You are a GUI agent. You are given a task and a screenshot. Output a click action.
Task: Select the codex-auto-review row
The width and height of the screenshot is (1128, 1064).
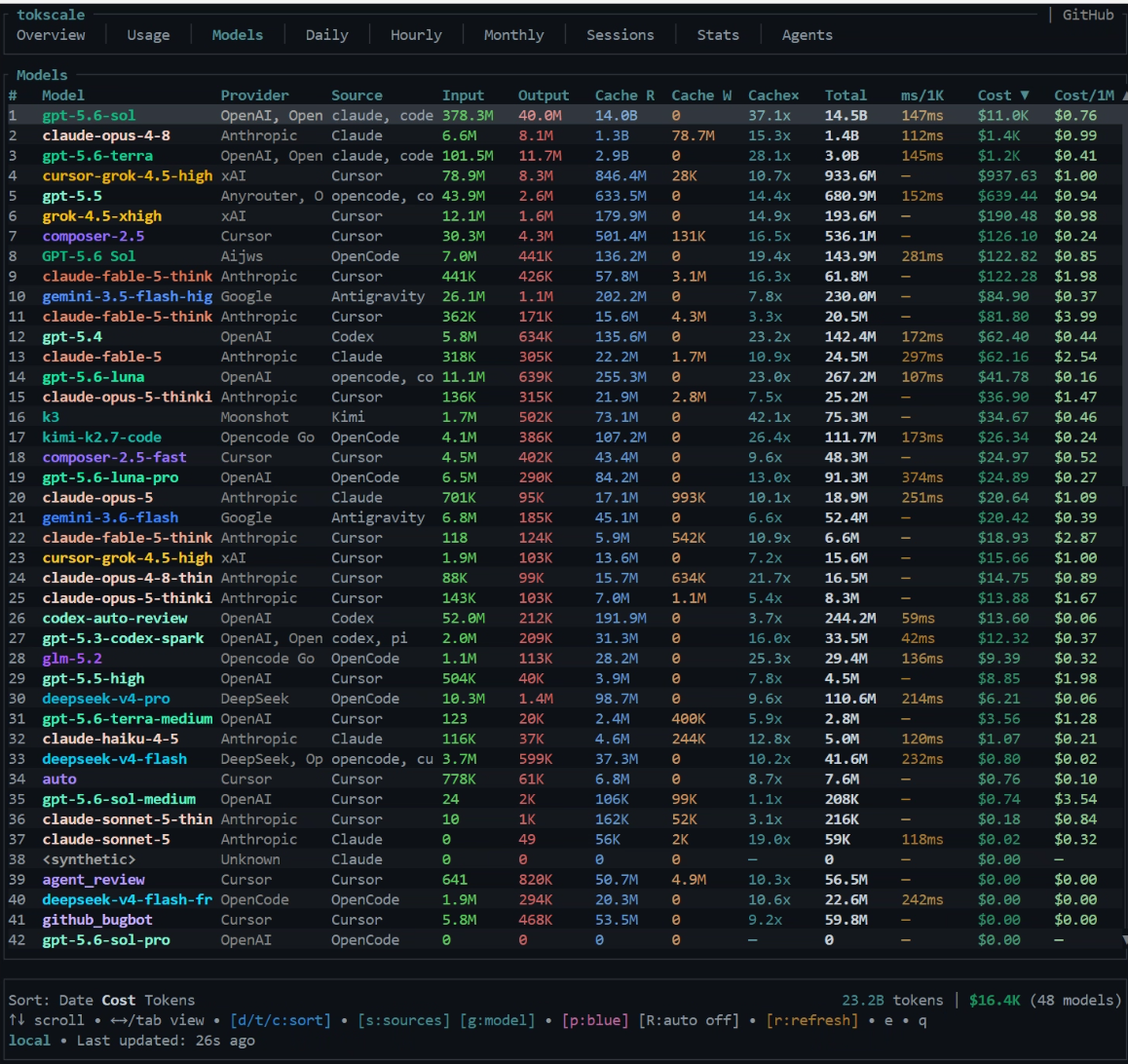click(x=563, y=618)
